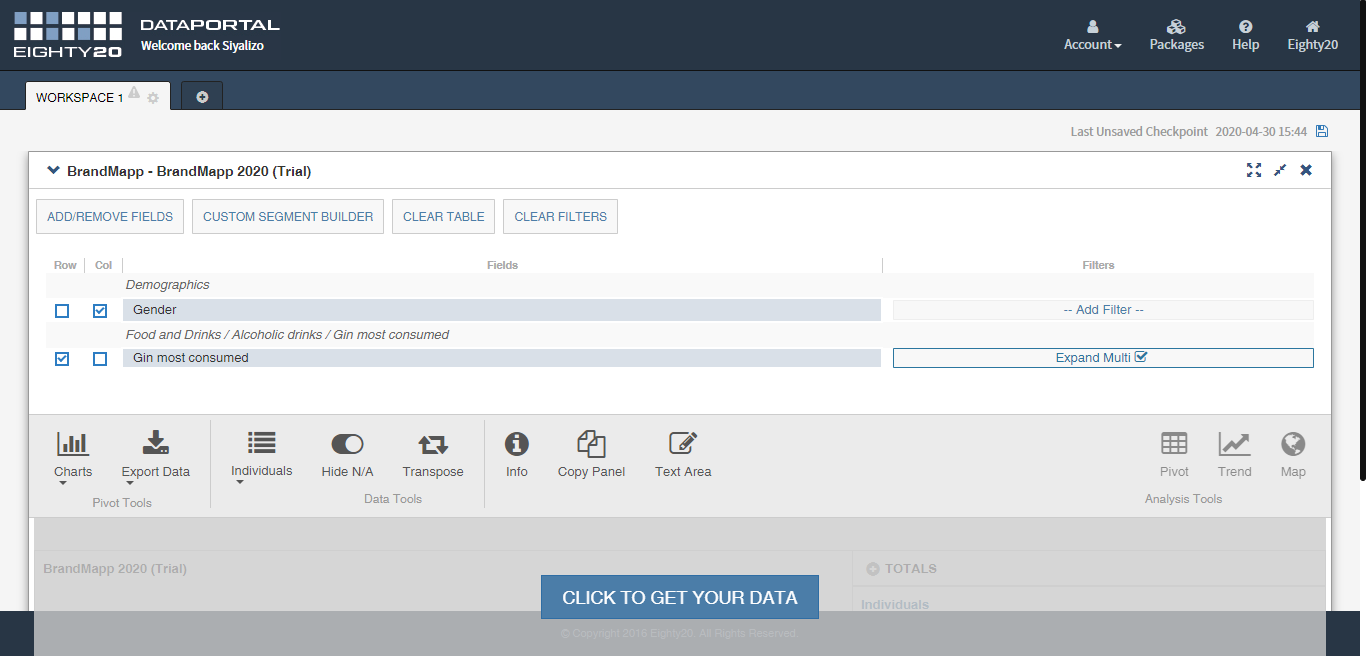Click the Transpose icon
The height and width of the screenshot is (656, 1366).
pyautogui.click(x=433, y=444)
